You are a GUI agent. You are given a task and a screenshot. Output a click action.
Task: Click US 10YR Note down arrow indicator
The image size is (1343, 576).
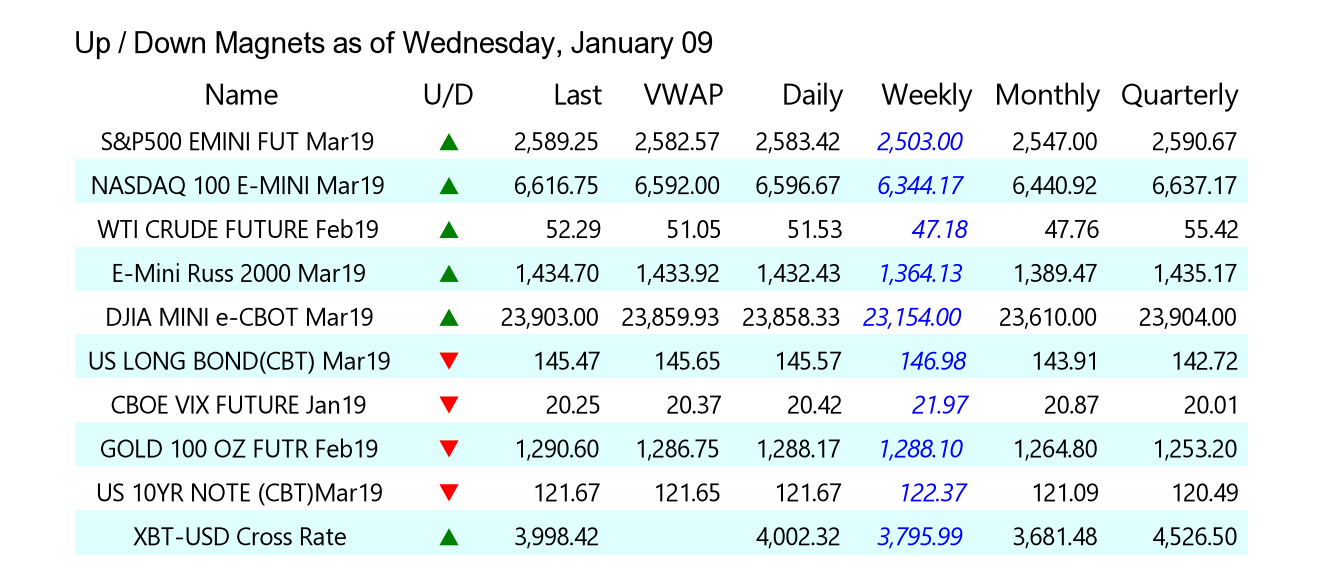pyautogui.click(x=448, y=493)
